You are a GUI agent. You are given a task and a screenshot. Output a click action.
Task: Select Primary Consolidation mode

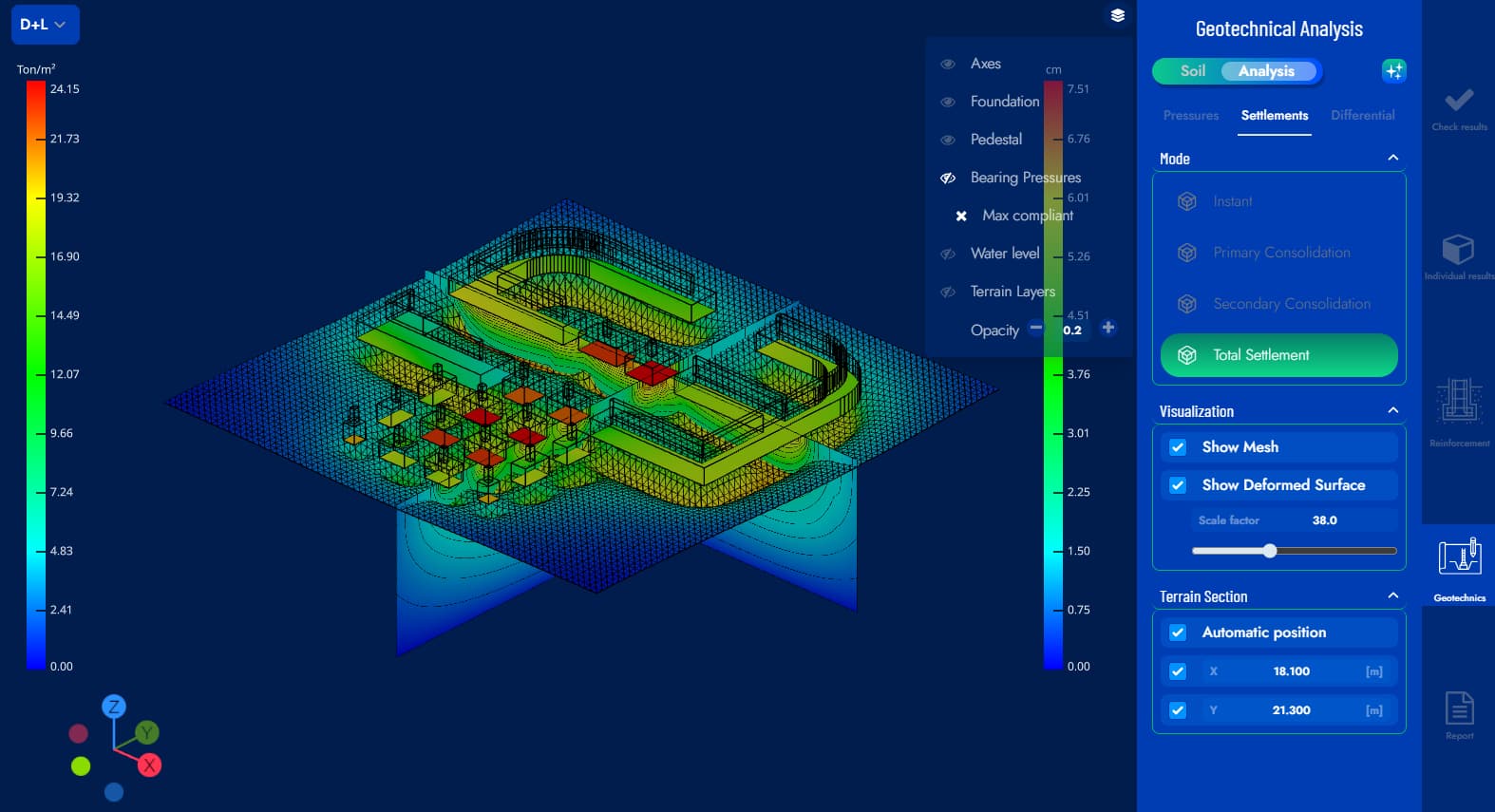tap(1280, 253)
